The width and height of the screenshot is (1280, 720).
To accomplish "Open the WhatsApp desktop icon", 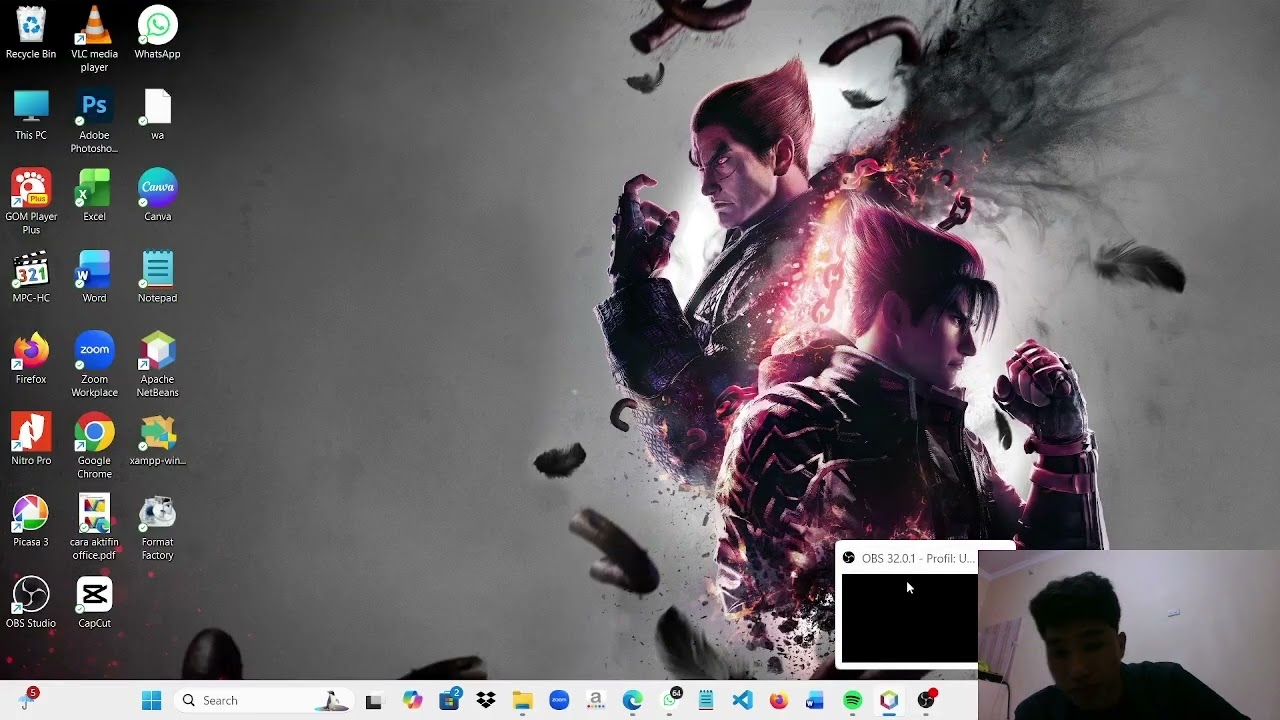I will pyautogui.click(x=157, y=34).
